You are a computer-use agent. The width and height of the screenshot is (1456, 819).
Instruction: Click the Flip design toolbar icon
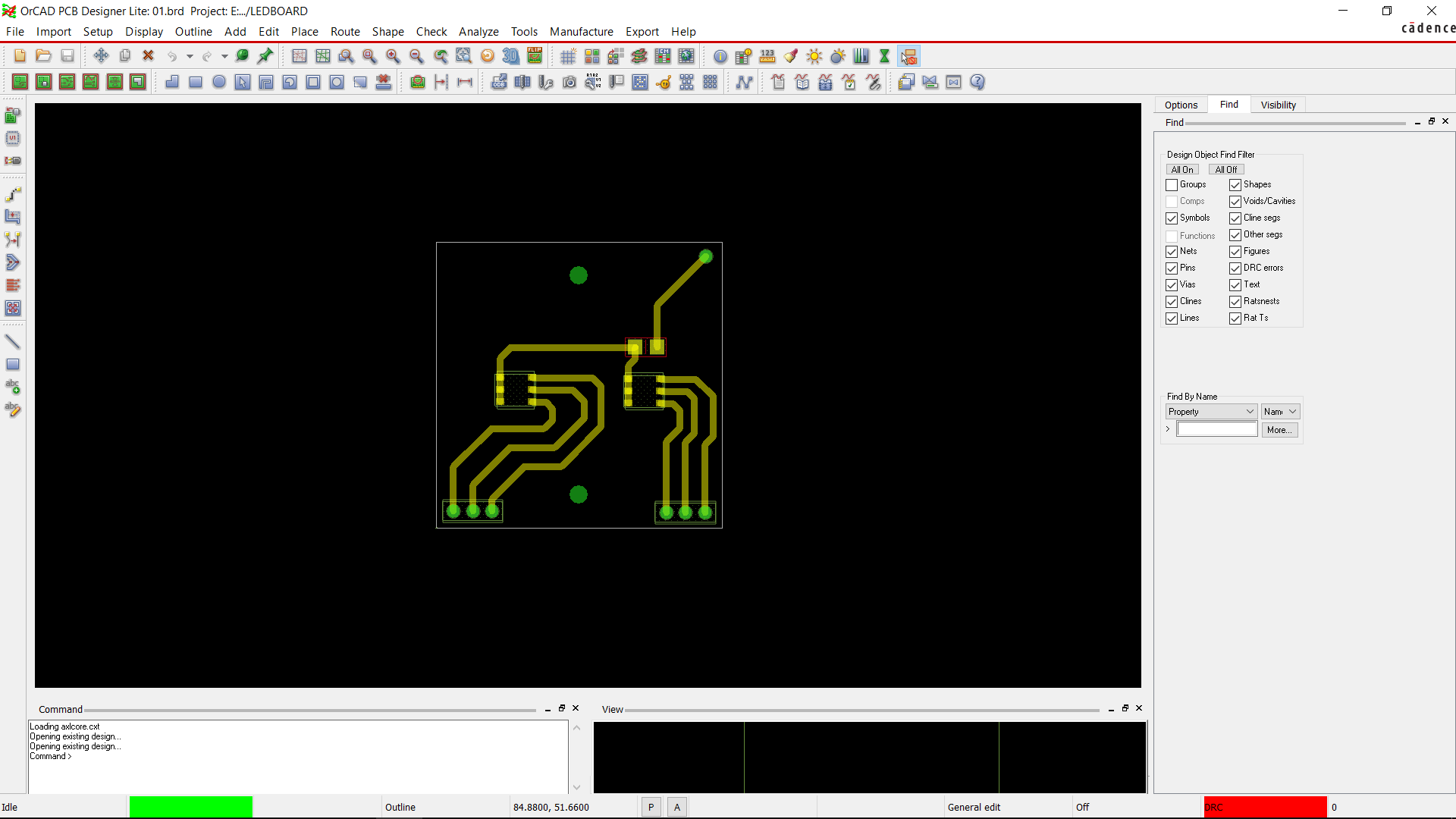[535, 56]
